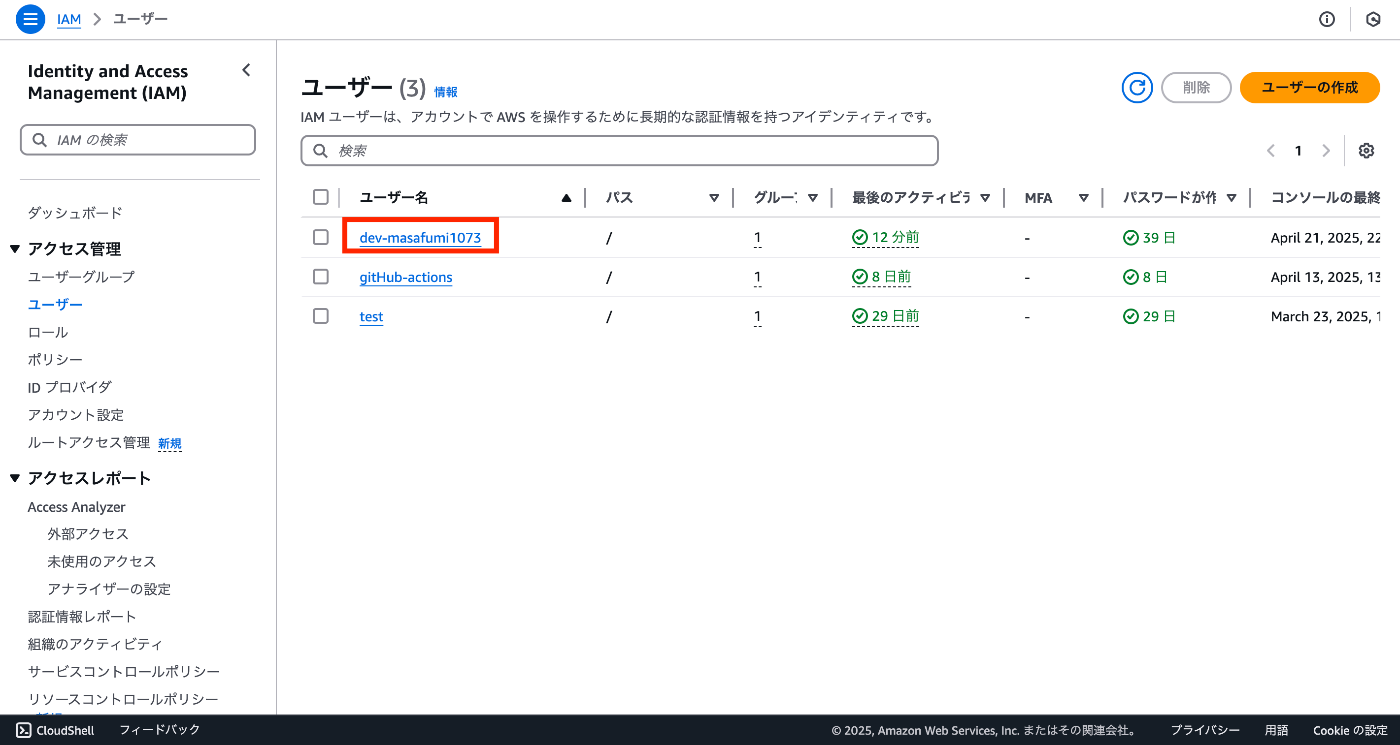Click the 29 日前 activity value
This screenshot has width=1400, height=745.
tap(886, 317)
